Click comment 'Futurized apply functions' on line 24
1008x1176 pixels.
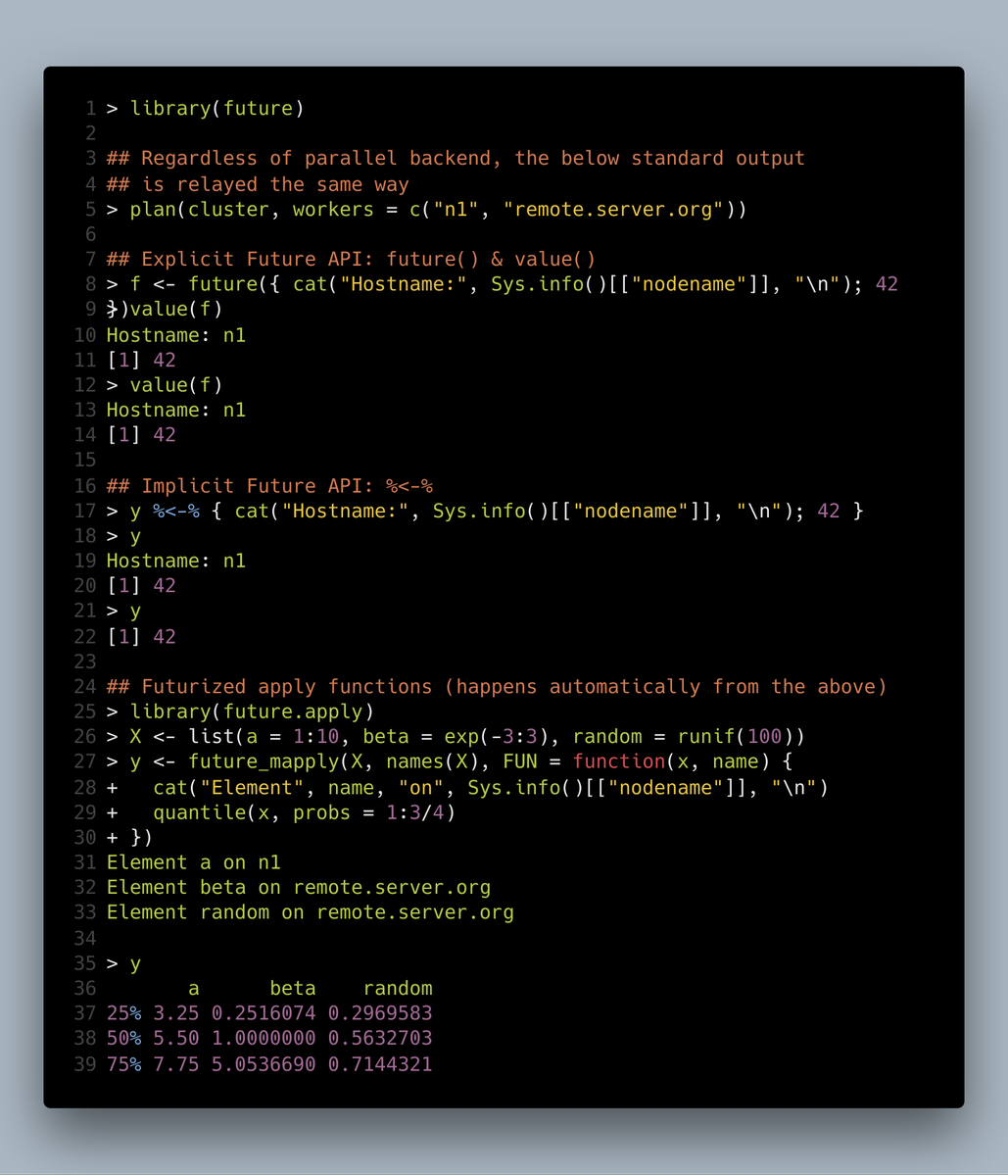[287, 686]
